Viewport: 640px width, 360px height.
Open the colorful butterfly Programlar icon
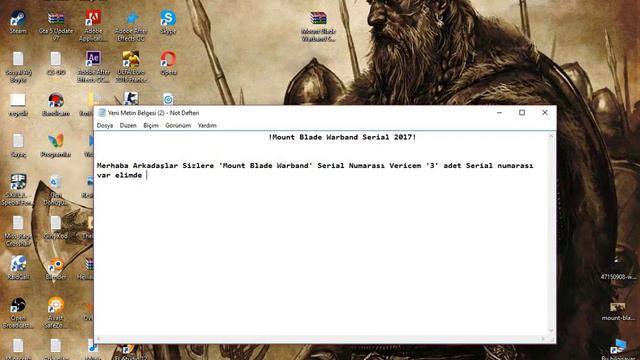tap(56, 145)
